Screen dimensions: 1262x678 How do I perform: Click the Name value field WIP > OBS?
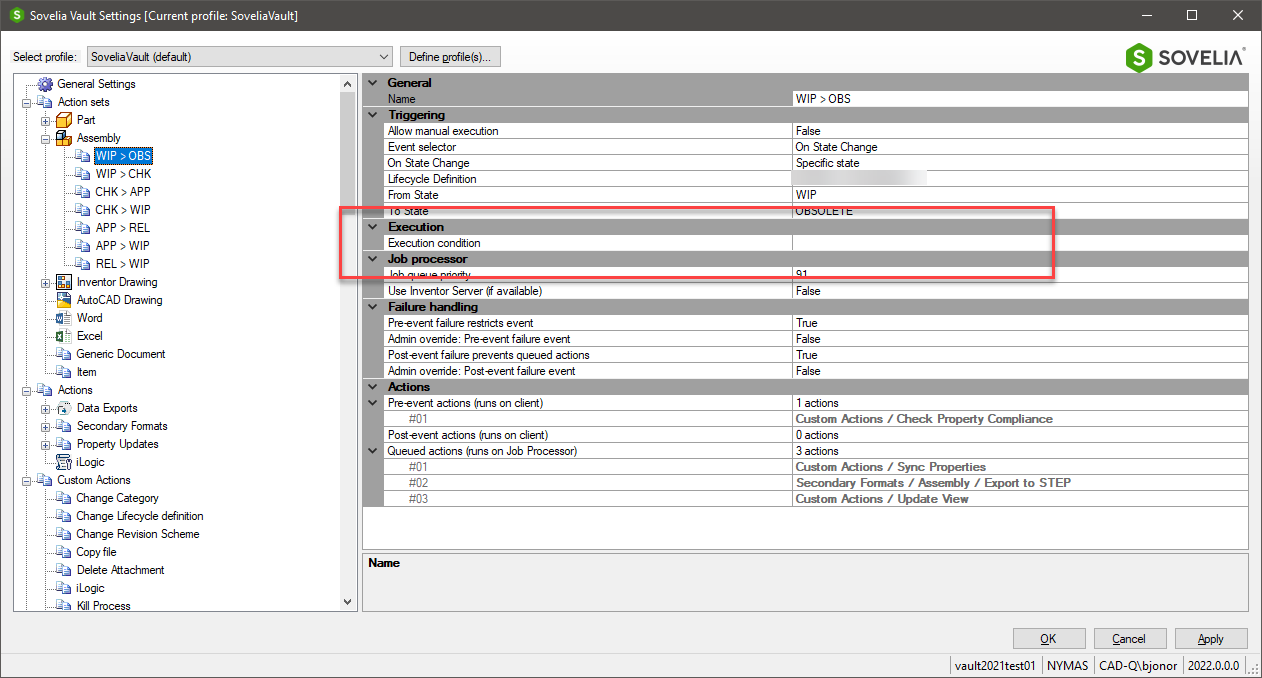pos(1020,99)
